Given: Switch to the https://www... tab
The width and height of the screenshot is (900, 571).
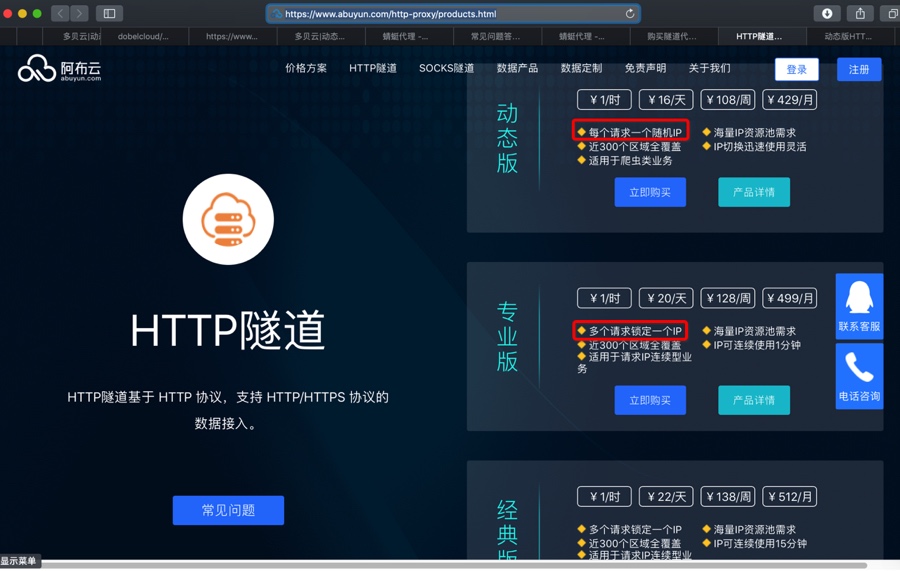Looking at the screenshot, I should 232,36.
